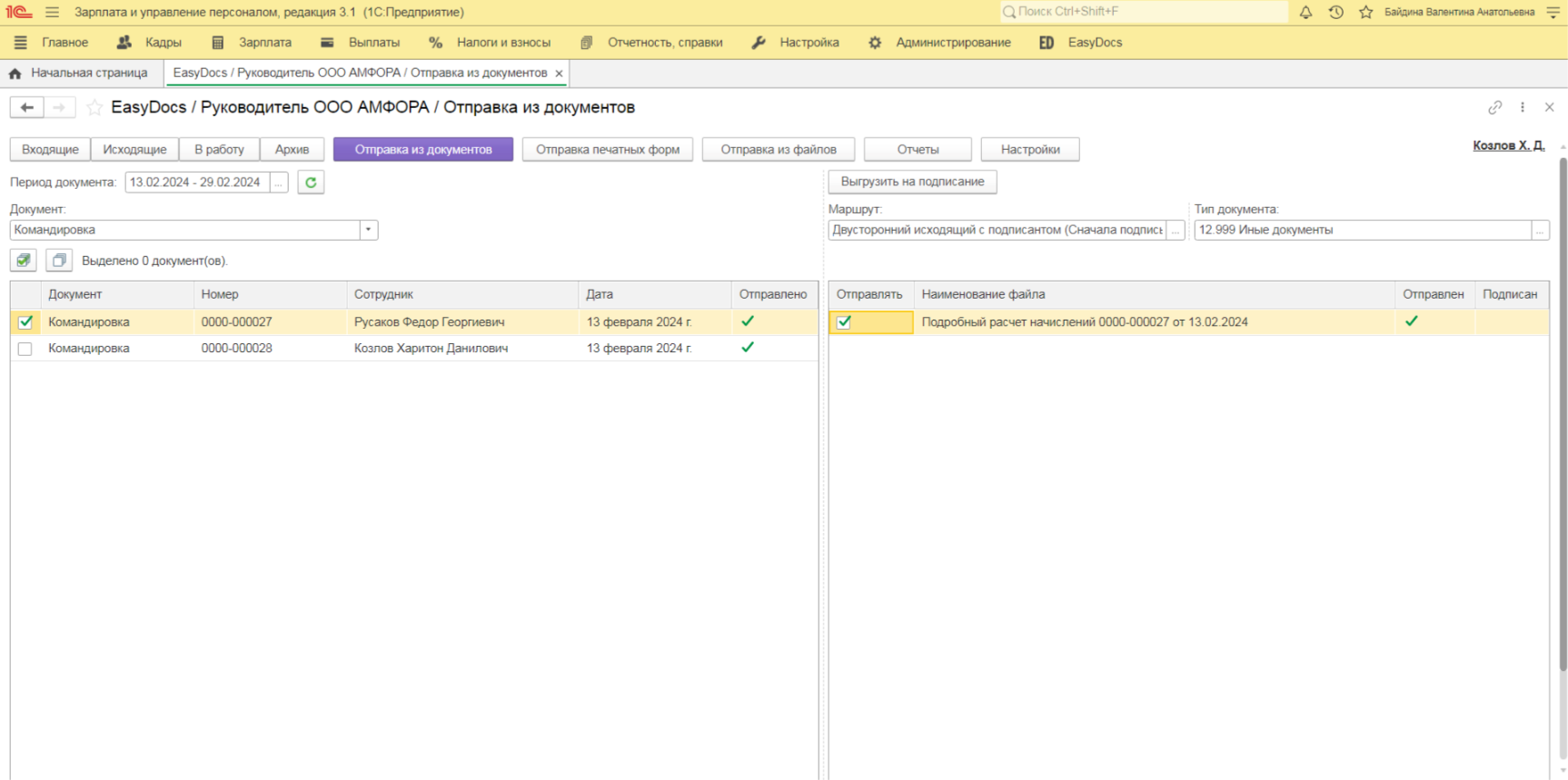Click the 1C application logo icon
The image size is (1568, 780).
point(18,12)
